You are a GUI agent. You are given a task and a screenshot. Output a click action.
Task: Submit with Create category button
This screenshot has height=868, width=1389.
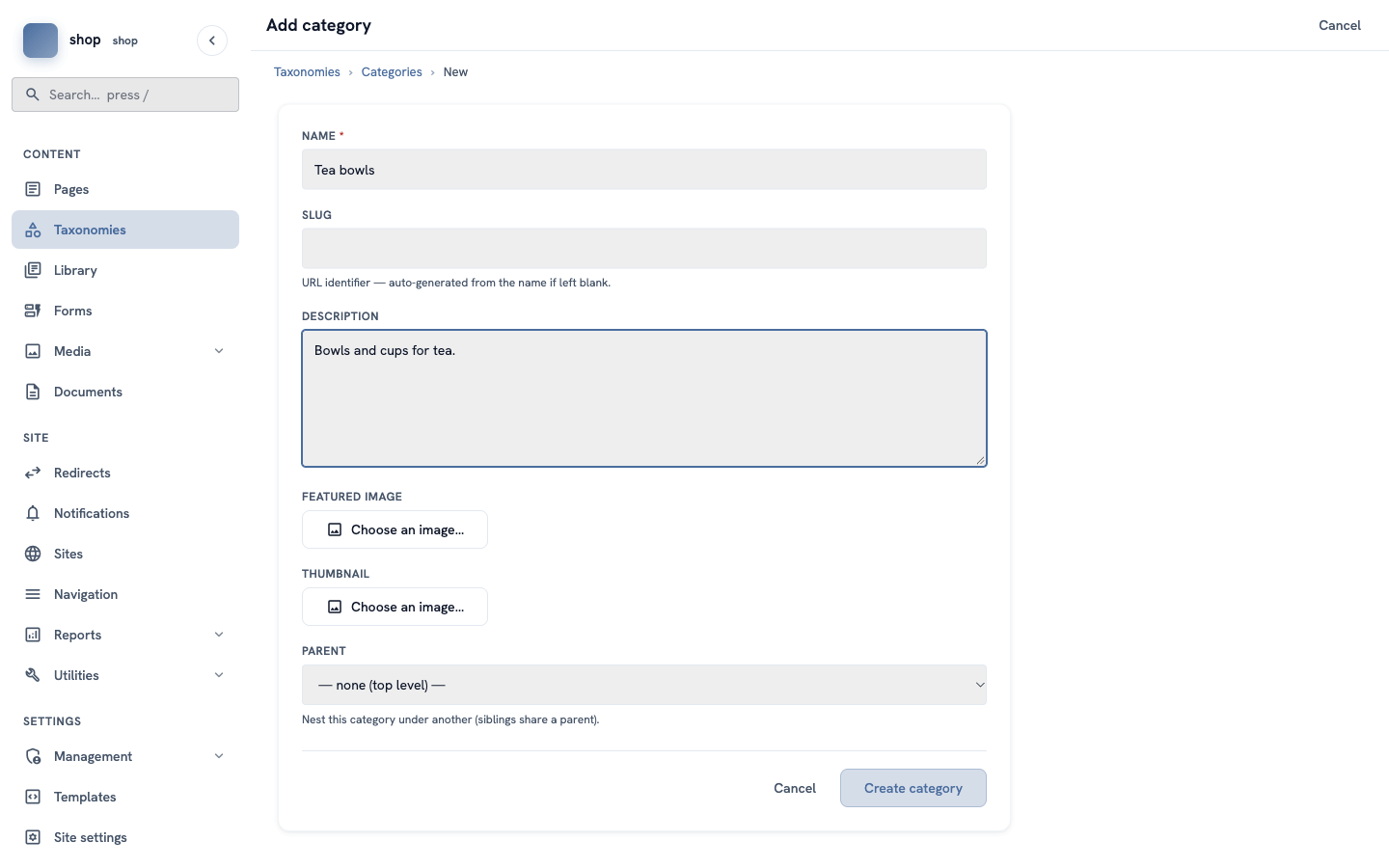coord(913,788)
